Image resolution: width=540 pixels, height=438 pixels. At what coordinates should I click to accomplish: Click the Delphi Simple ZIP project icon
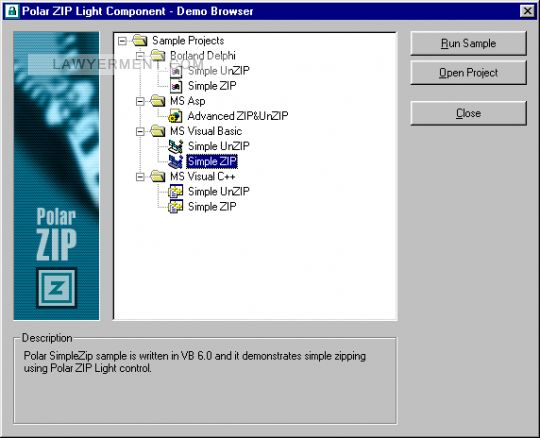click(x=176, y=86)
